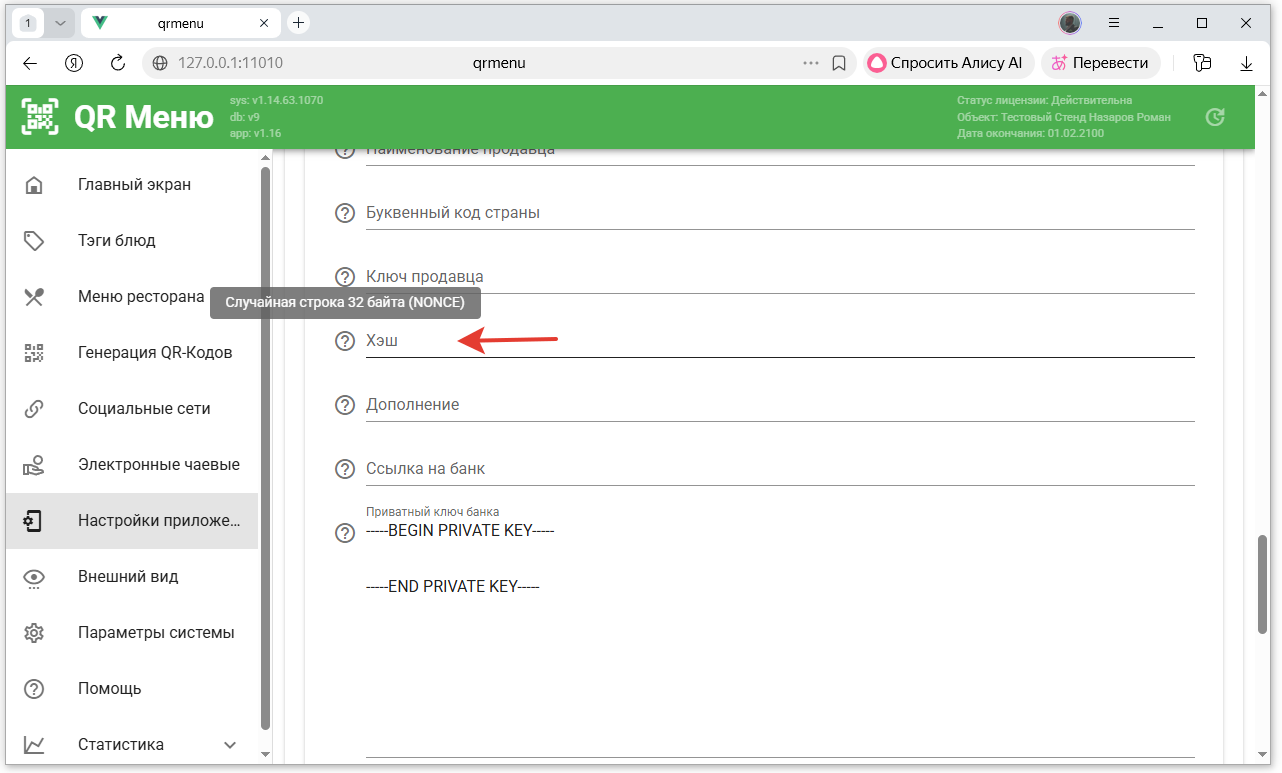Image resolution: width=1282 pixels, height=773 pixels.
Task: Click the browser reload page icon
Action: coord(118,63)
